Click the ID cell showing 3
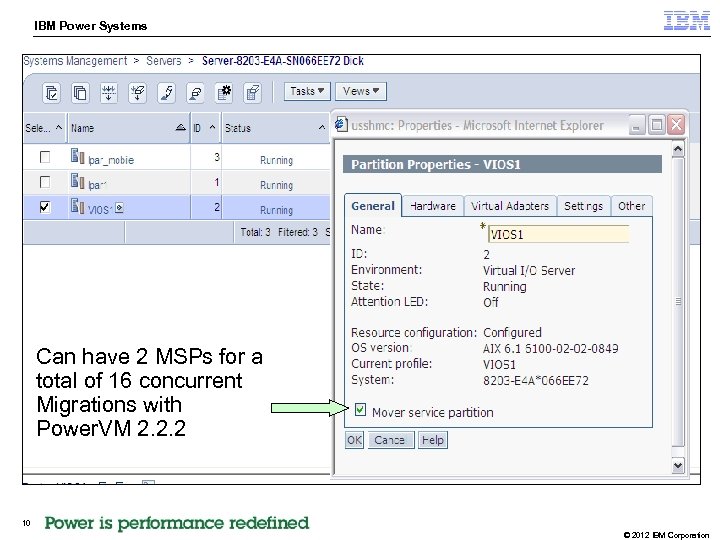The width and height of the screenshot is (720, 540). pos(217,158)
